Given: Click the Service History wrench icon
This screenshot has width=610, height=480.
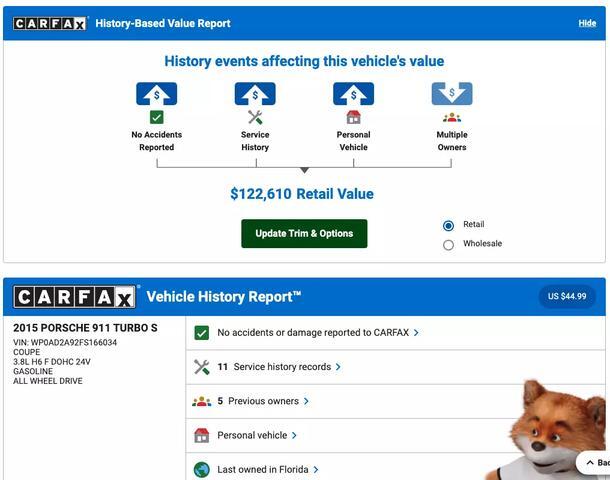Looking at the screenshot, I should [x=255, y=117].
